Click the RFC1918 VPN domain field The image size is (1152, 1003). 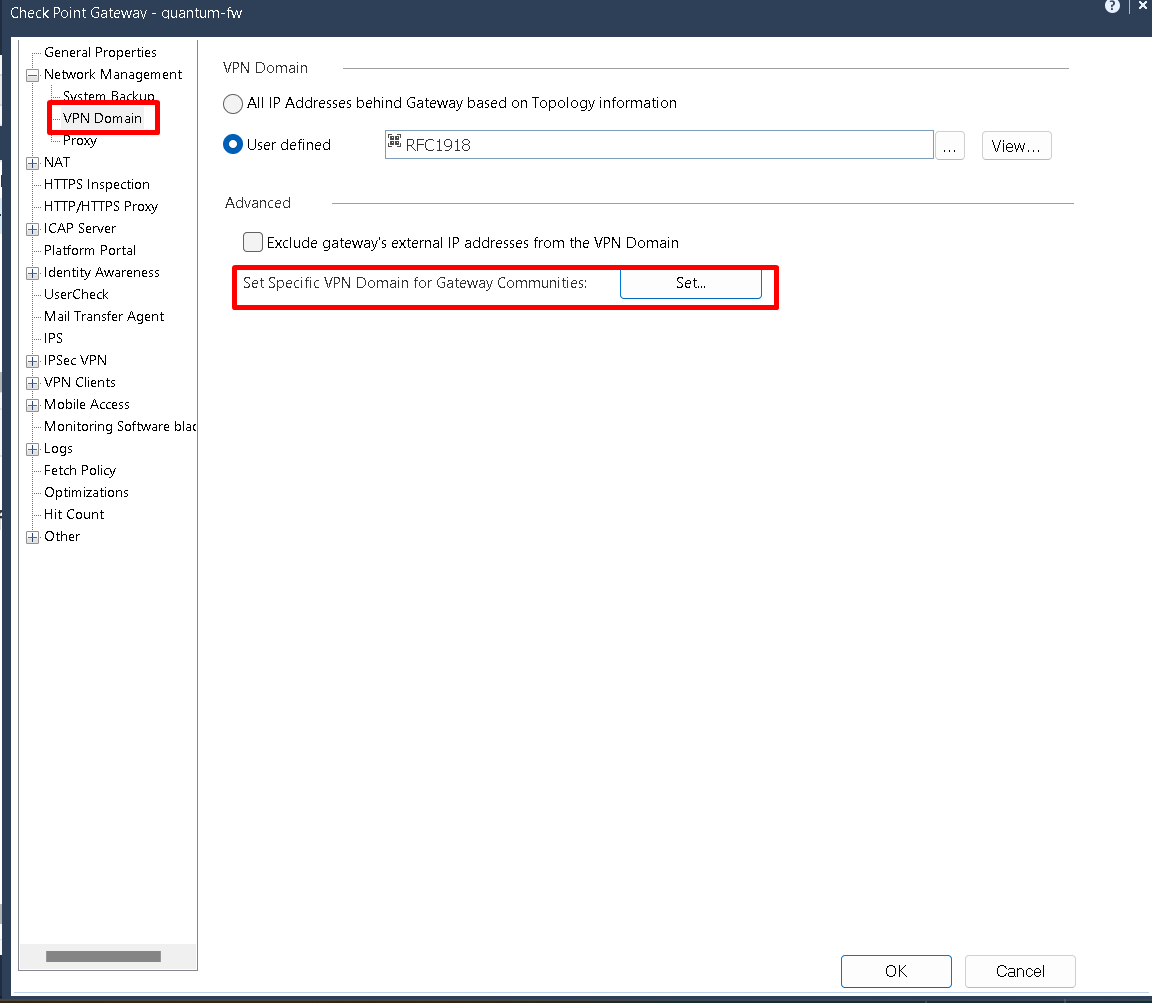(659, 145)
